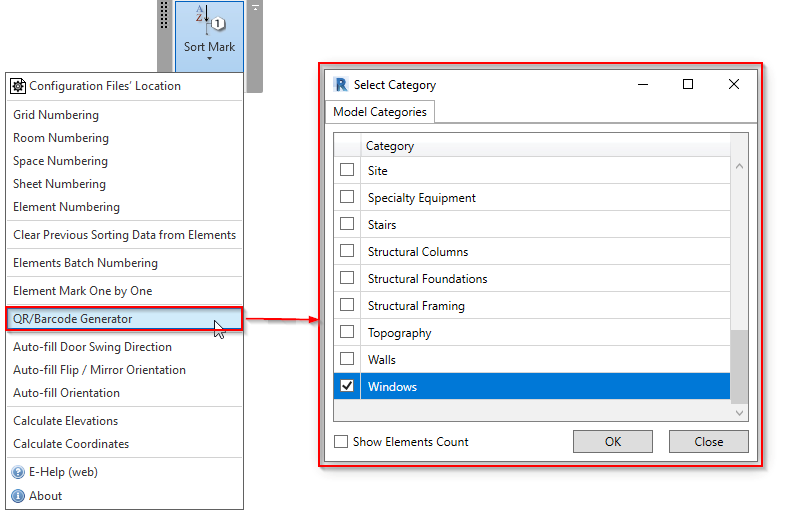
Task: Click the Sort Mark ribbon icon
Action: point(209,20)
